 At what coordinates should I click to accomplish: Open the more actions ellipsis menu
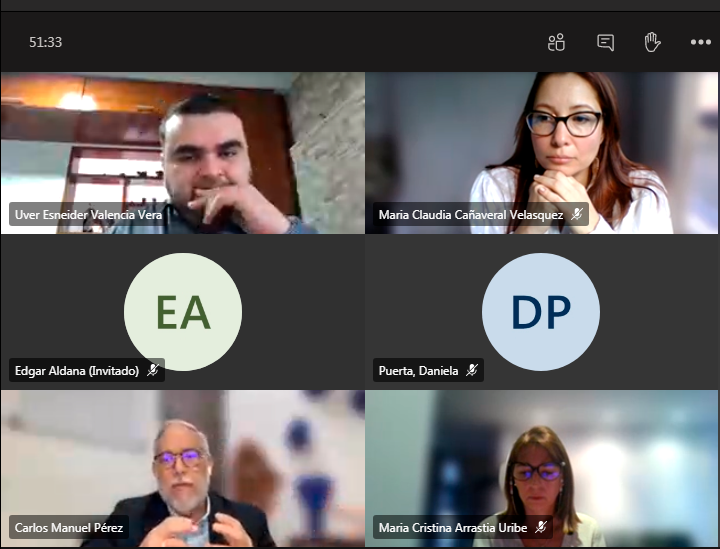[x=700, y=42]
